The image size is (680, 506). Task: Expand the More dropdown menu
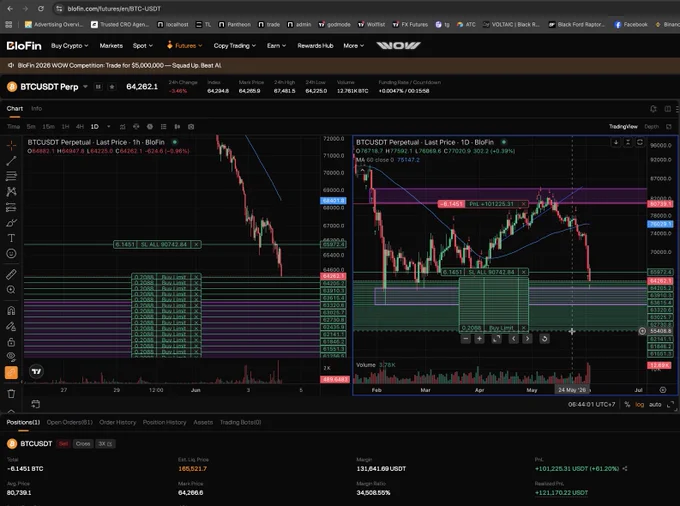(353, 46)
